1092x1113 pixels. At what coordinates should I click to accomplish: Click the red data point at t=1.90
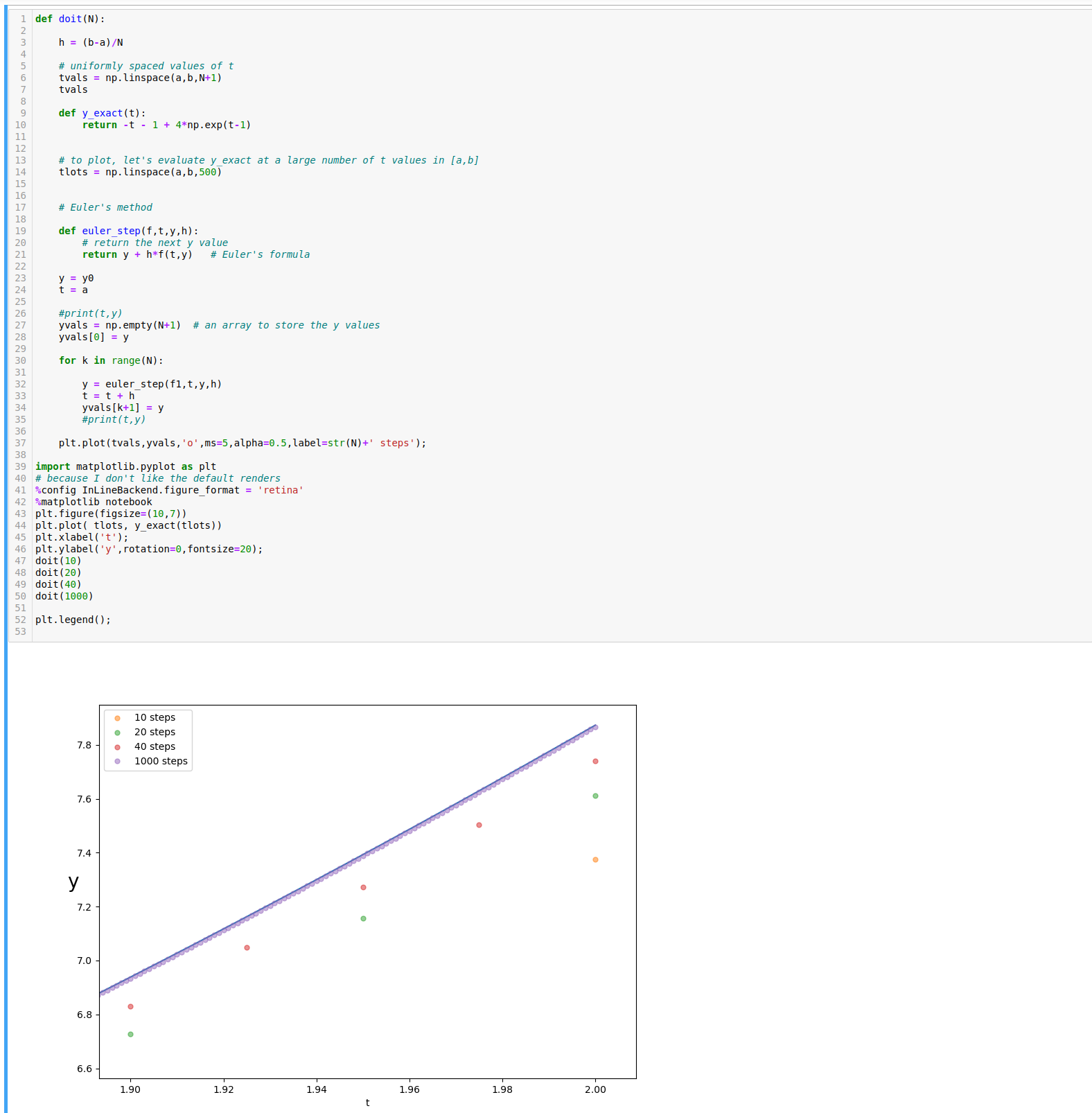[x=130, y=1006]
